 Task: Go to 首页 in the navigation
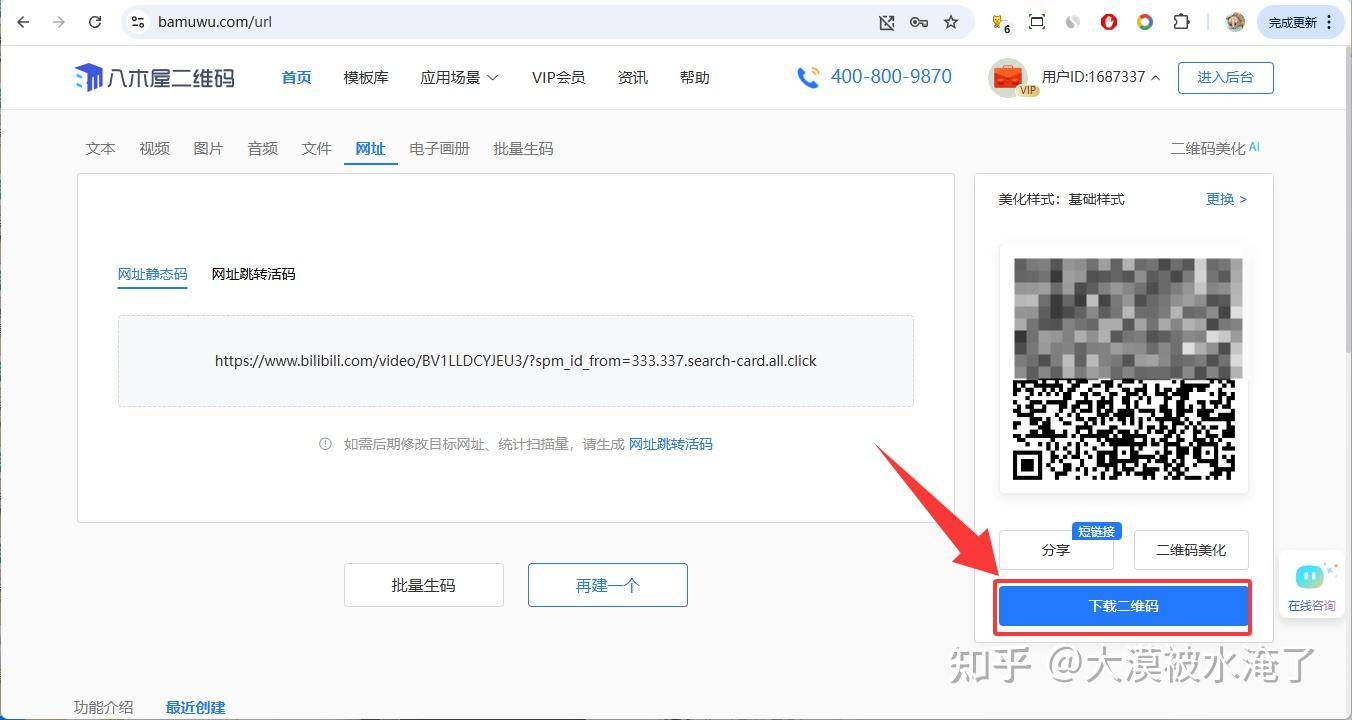(x=296, y=77)
